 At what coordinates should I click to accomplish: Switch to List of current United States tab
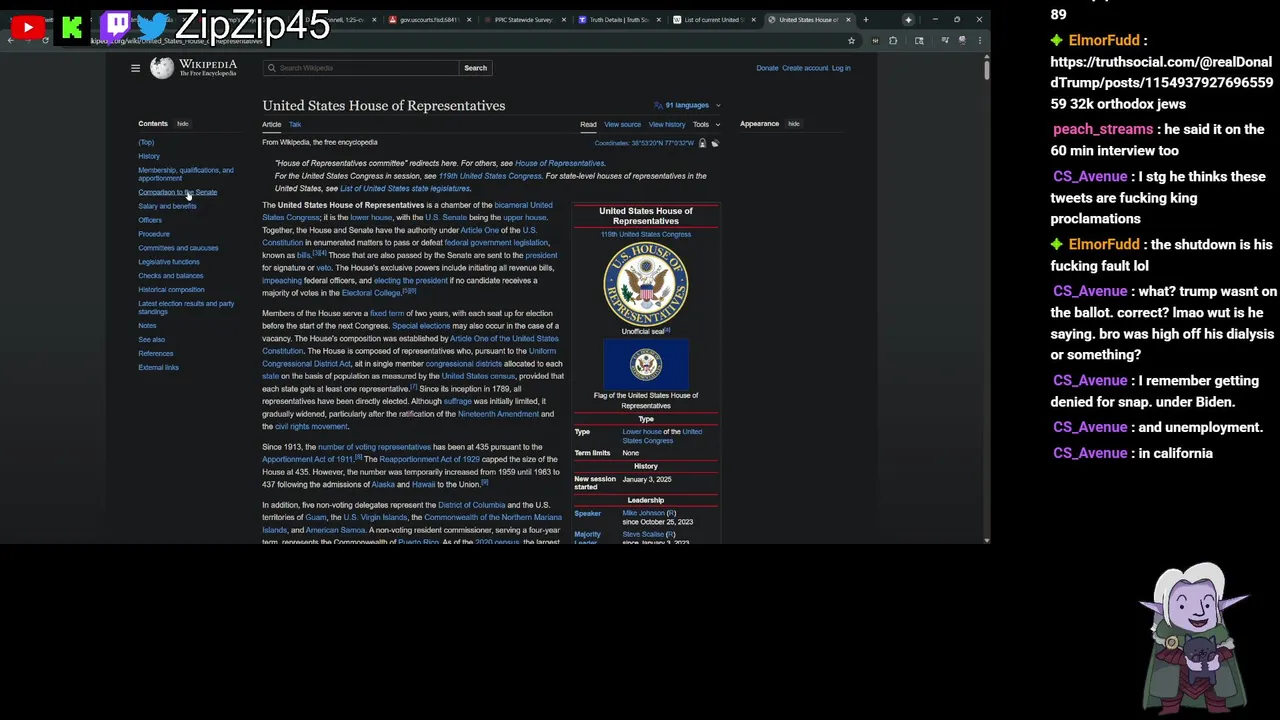(712, 20)
